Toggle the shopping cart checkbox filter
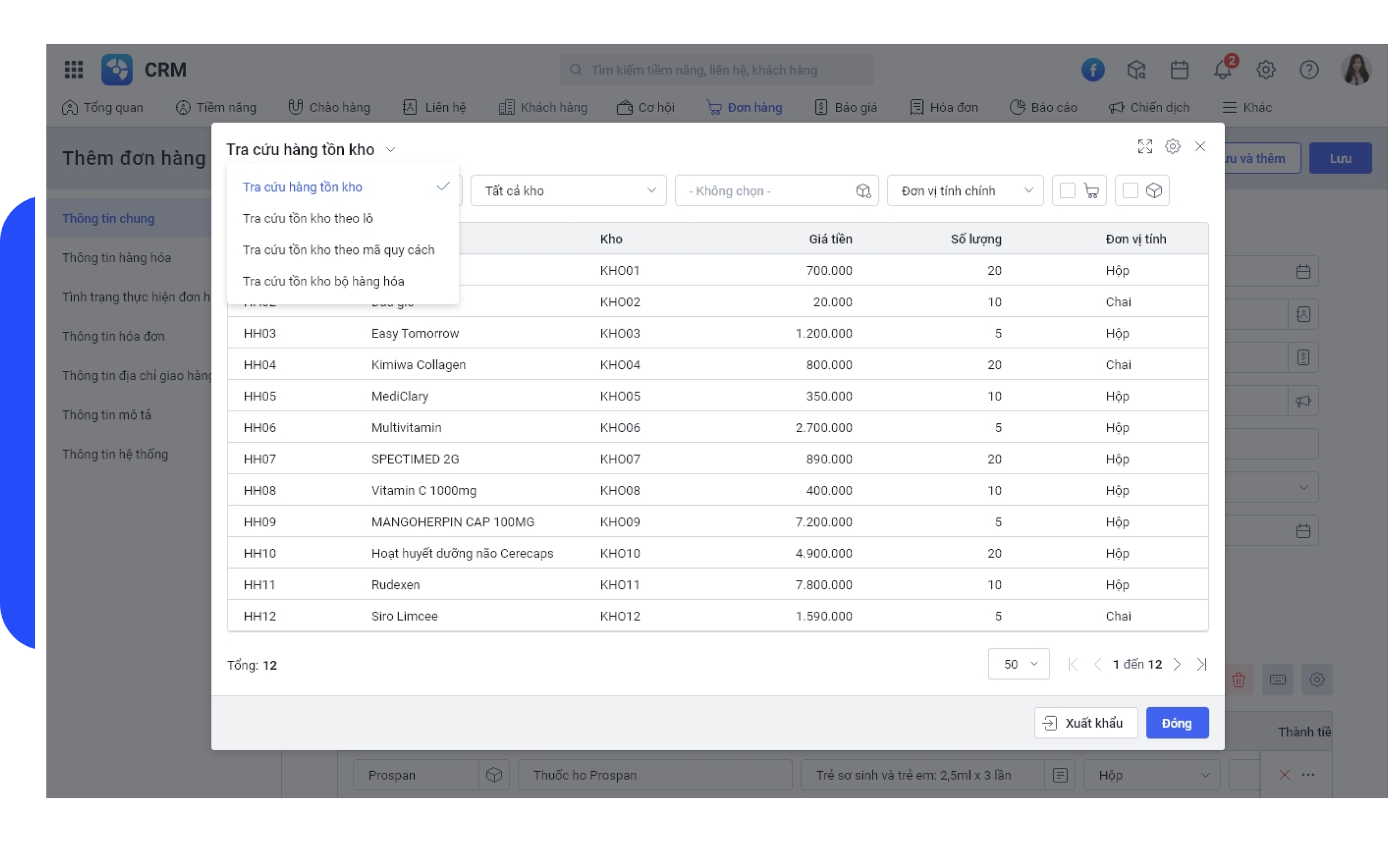Screen dimensions: 1400x843 pyautogui.click(x=1067, y=191)
